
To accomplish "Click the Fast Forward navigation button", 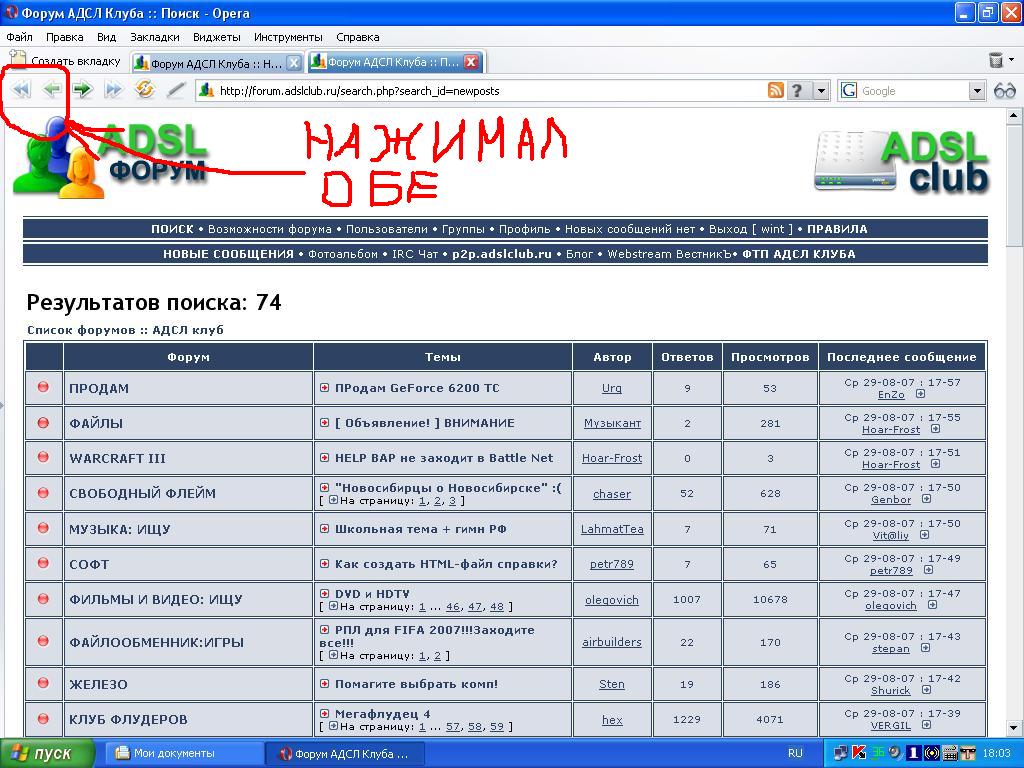I will [113, 90].
